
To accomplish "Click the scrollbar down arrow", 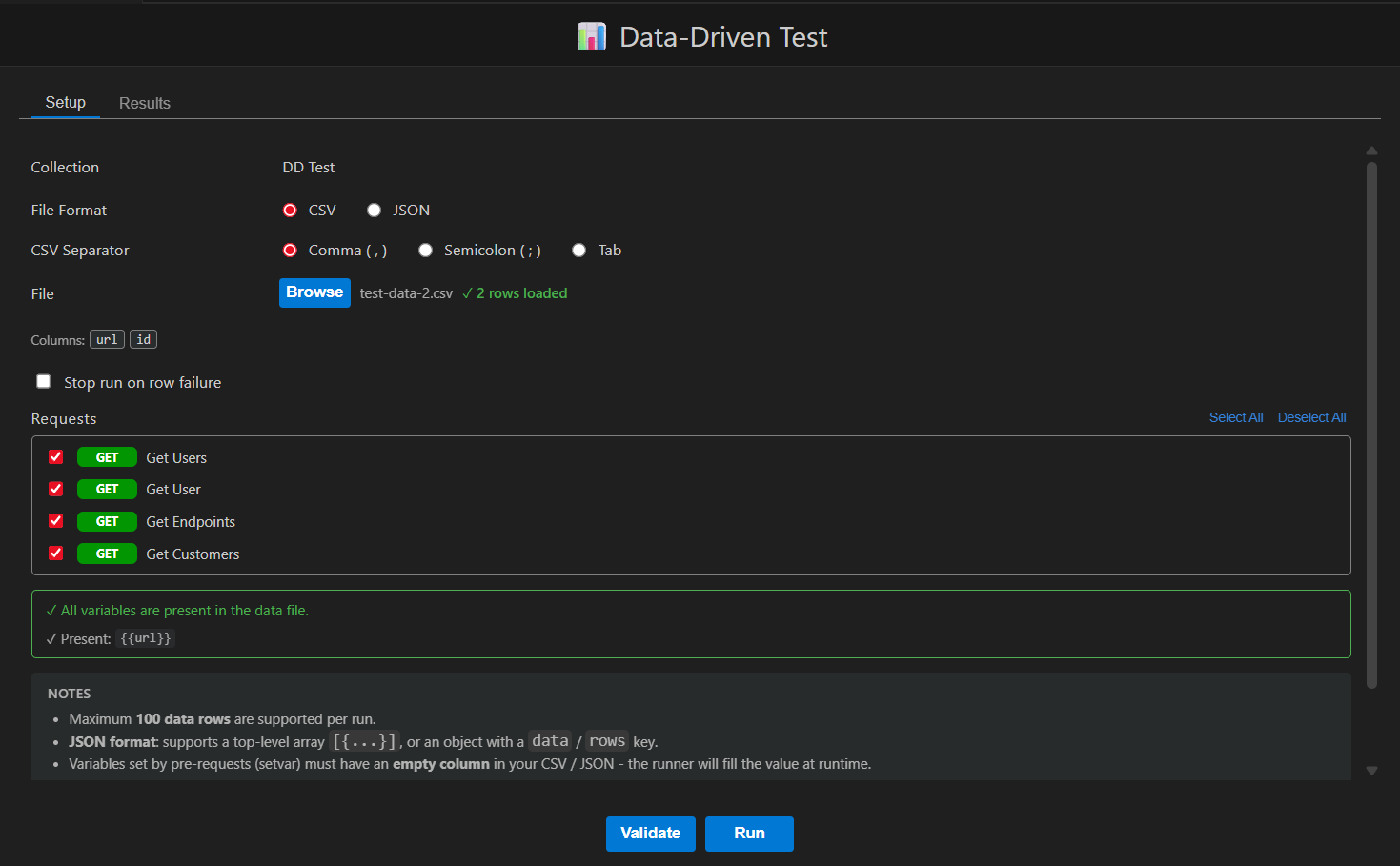I will pos(1371,771).
